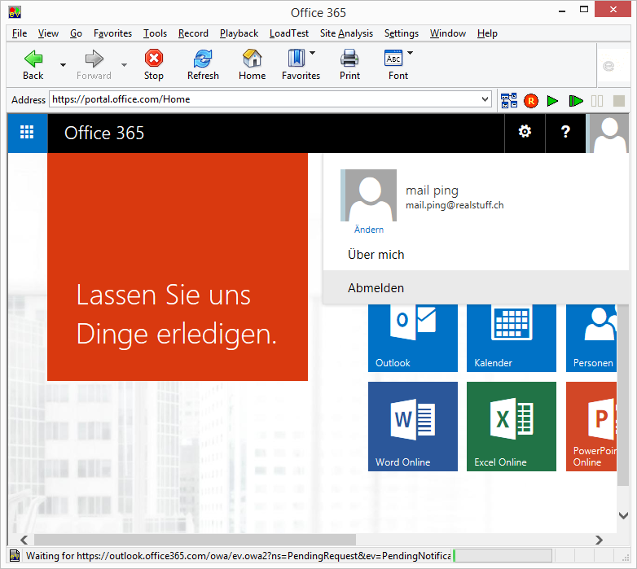Click the user avatar in header
Viewport: 637px width, 569px height.
[609, 133]
